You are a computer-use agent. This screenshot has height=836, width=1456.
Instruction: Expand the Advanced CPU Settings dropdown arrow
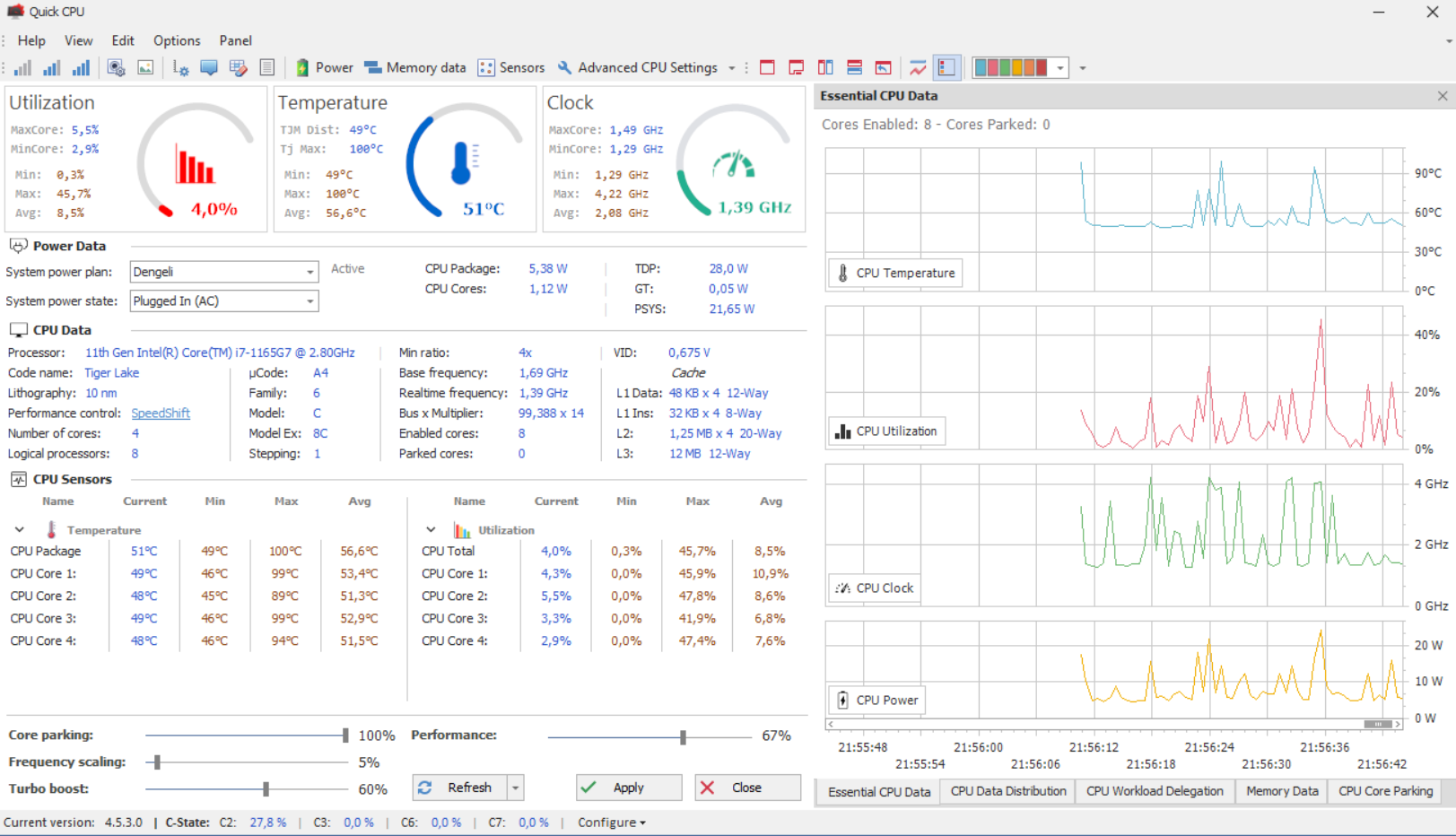click(732, 68)
